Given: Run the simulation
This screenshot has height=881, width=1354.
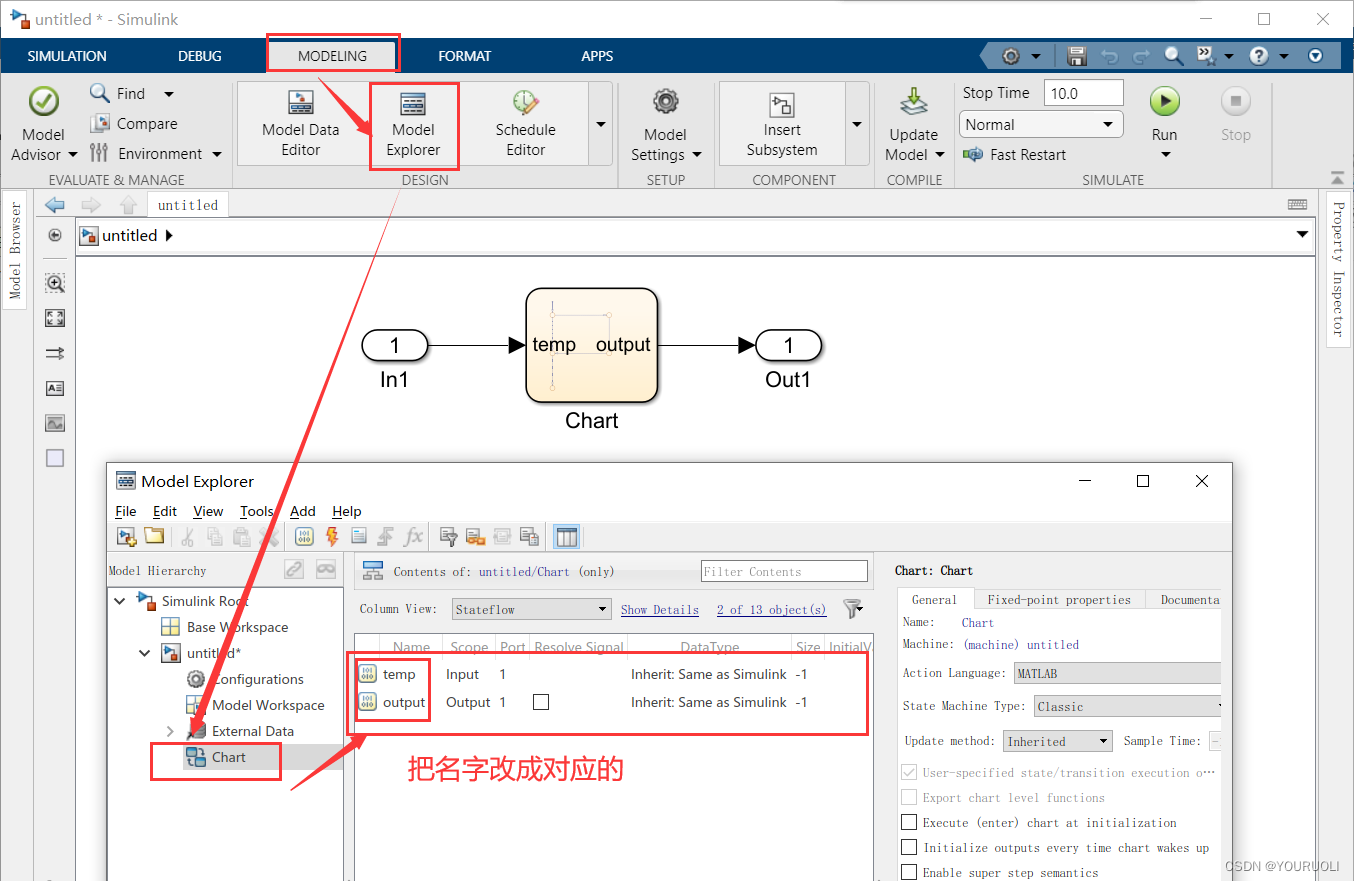Looking at the screenshot, I should 1164,101.
